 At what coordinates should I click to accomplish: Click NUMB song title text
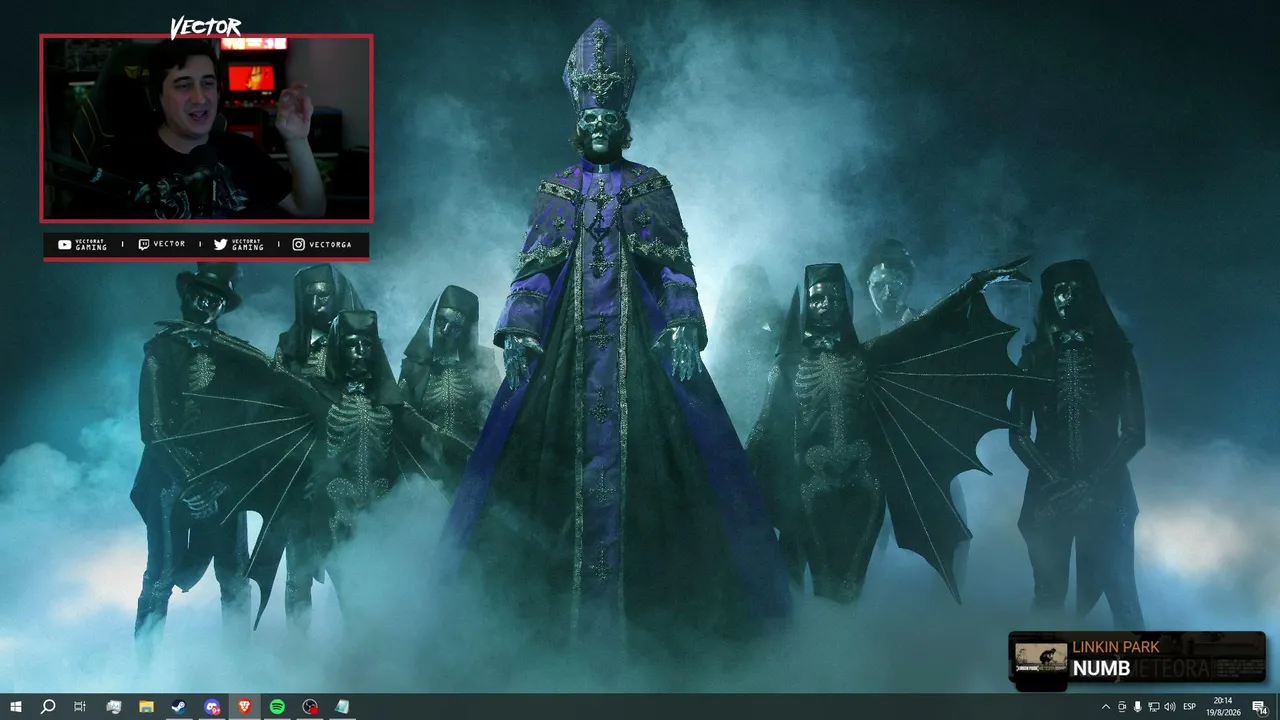click(x=1101, y=668)
